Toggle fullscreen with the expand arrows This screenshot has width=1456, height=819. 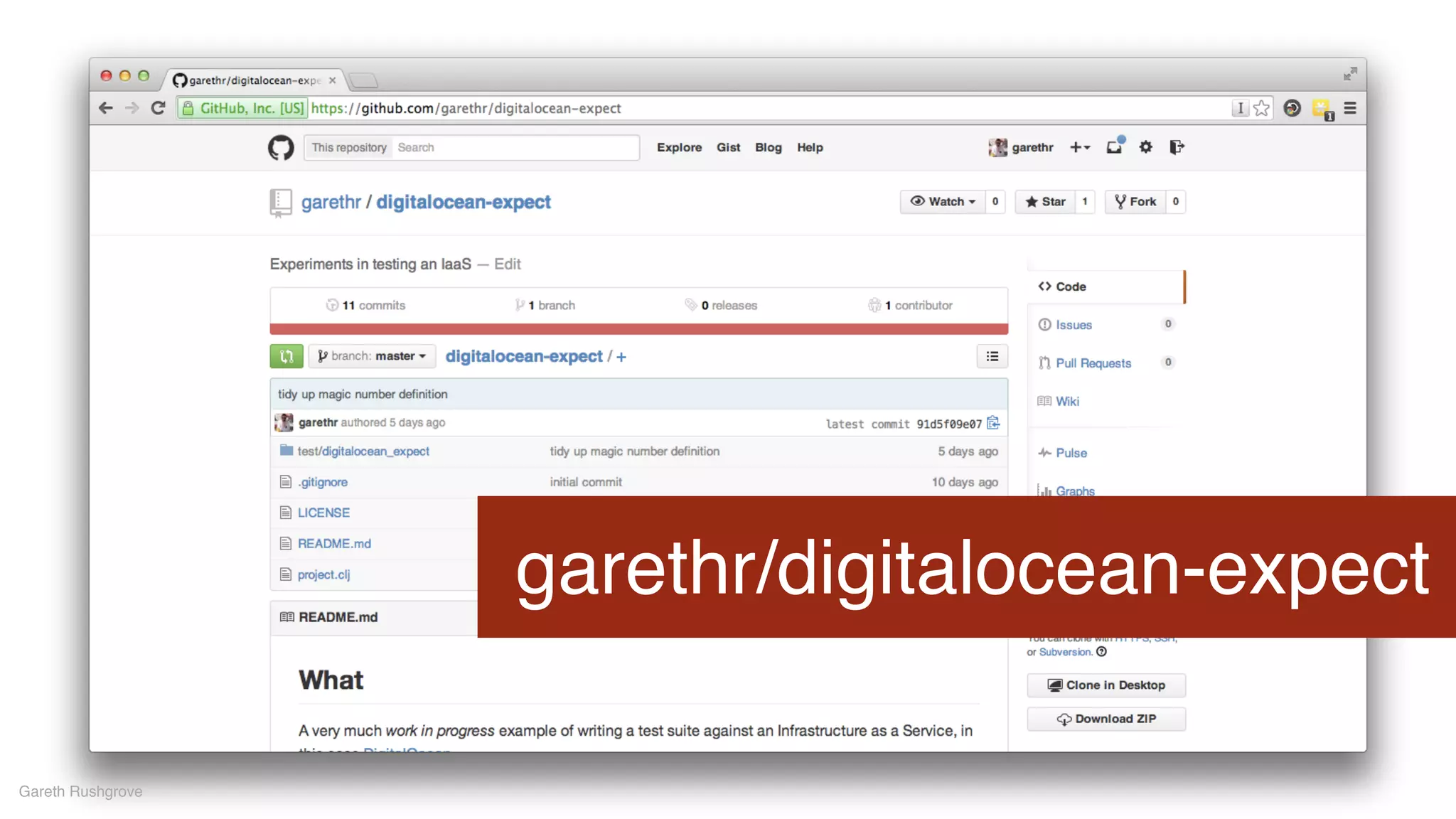(1350, 74)
